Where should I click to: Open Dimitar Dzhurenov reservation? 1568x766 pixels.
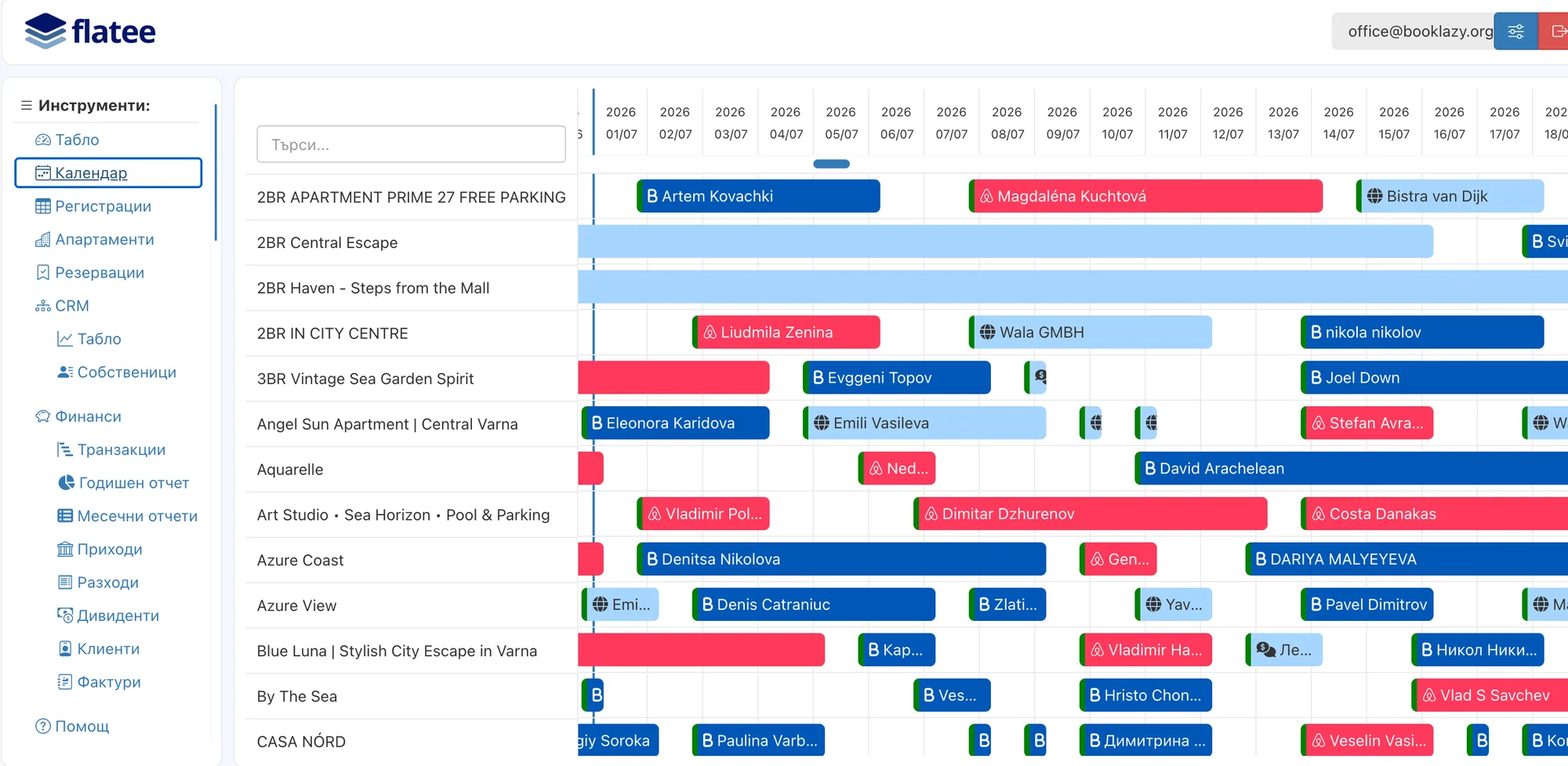click(x=1091, y=514)
